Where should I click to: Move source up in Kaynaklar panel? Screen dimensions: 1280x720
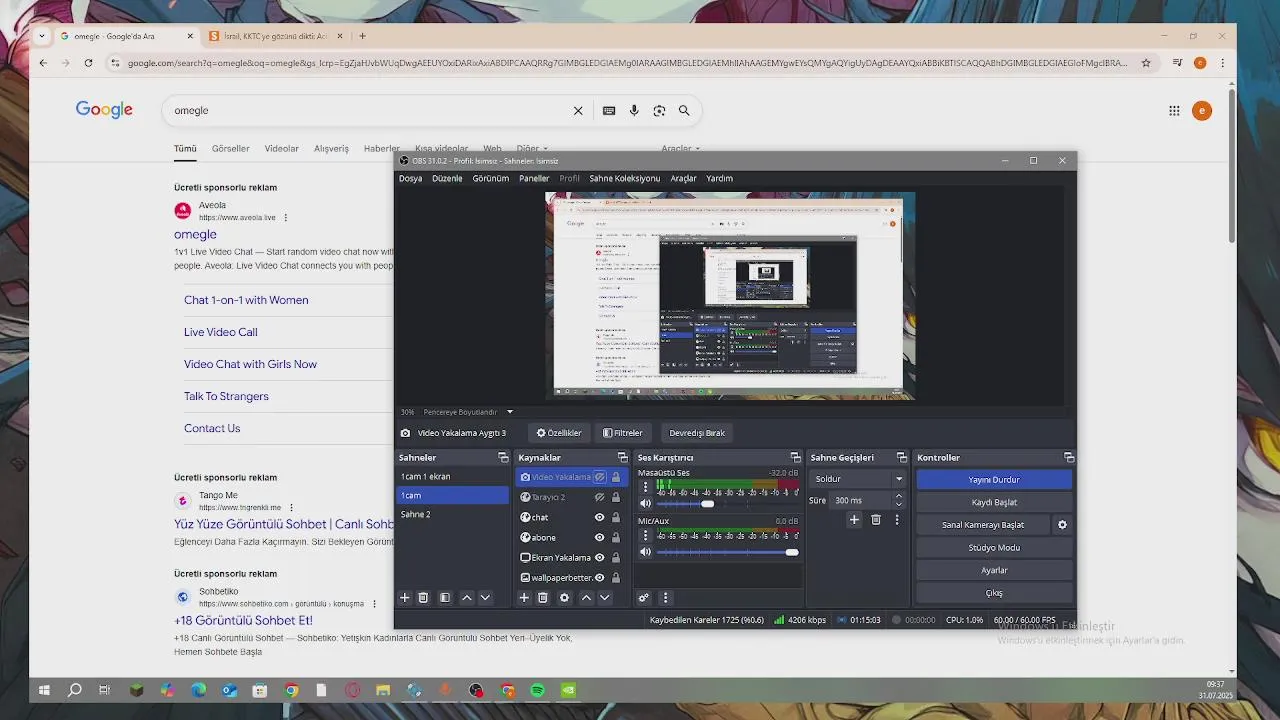click(x=586, y=598)
